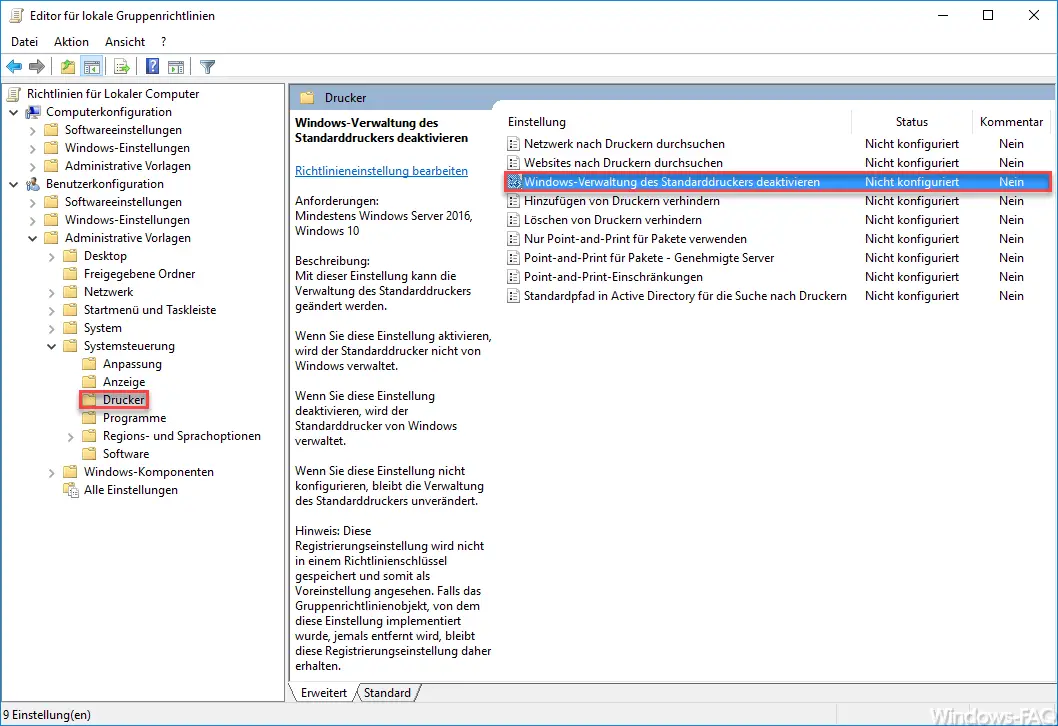This screenshot has height=726, width=1058.
Task: Open the Aktion menu
Action: coord(71,42)
